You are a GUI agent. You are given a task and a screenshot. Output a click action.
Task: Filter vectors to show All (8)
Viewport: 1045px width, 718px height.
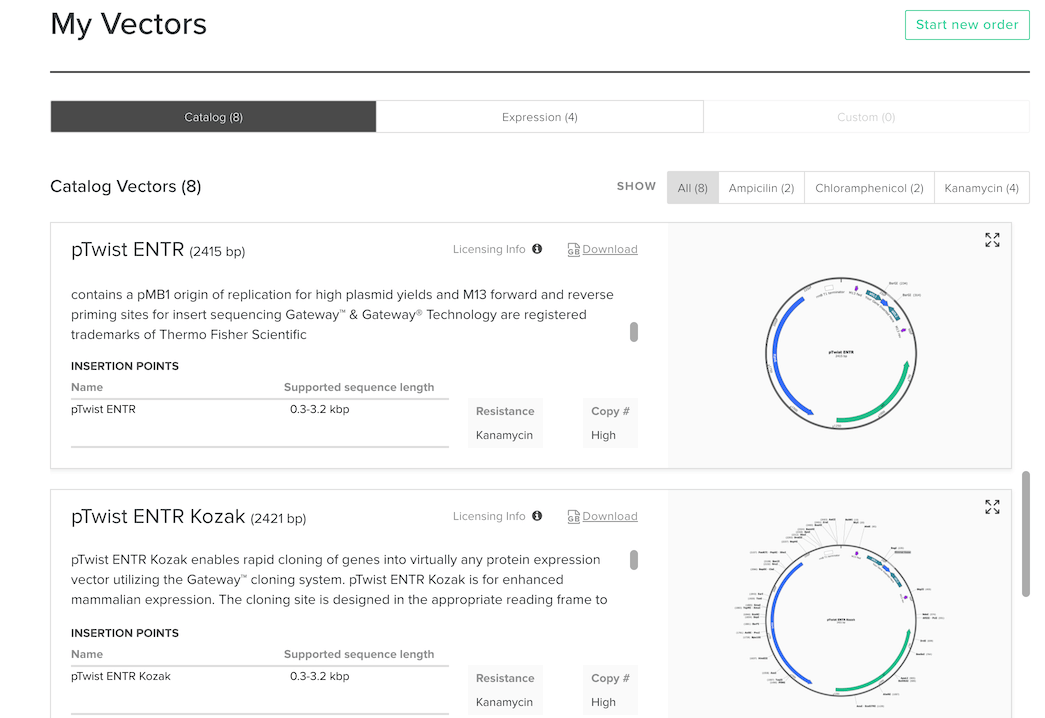(693, 188)
